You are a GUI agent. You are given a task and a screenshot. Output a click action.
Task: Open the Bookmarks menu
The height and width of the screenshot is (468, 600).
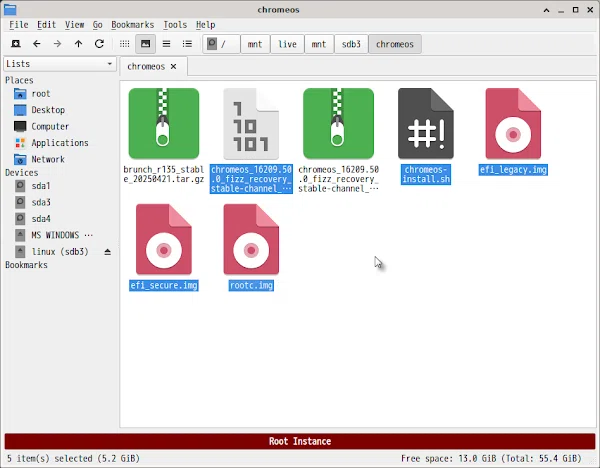(132, 25)
